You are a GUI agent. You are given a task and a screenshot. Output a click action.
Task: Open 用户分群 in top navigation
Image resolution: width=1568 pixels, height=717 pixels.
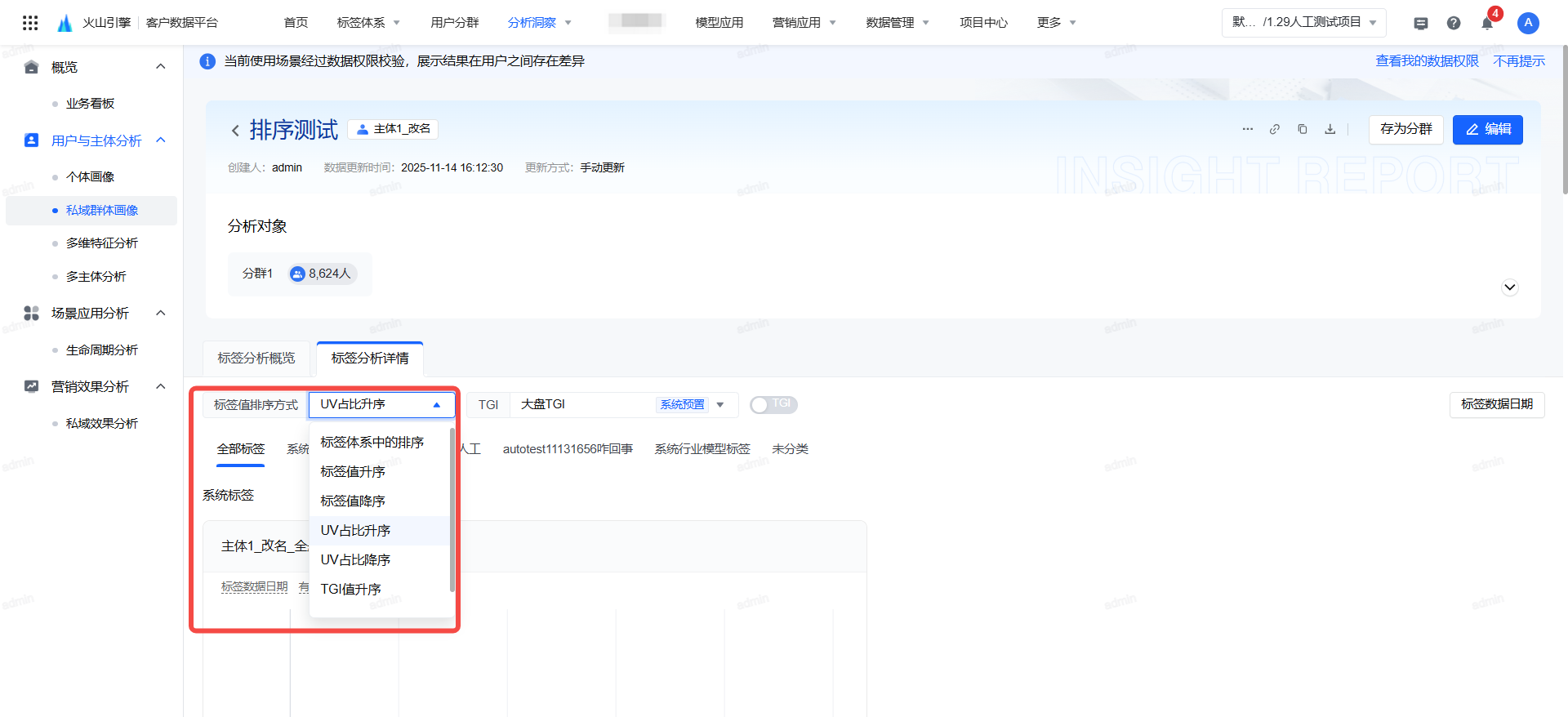pyautogui.click(x=455, y=23)
